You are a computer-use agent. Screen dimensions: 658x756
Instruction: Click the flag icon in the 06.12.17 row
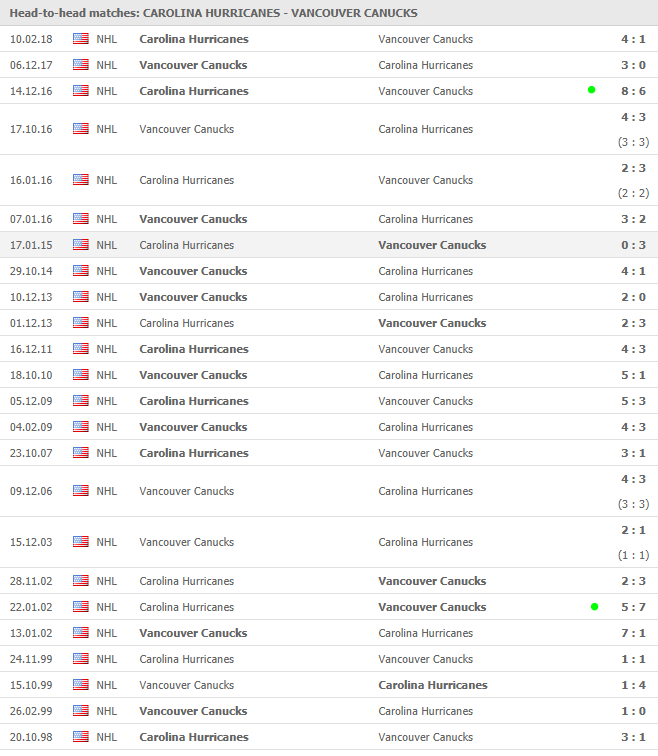81,65
